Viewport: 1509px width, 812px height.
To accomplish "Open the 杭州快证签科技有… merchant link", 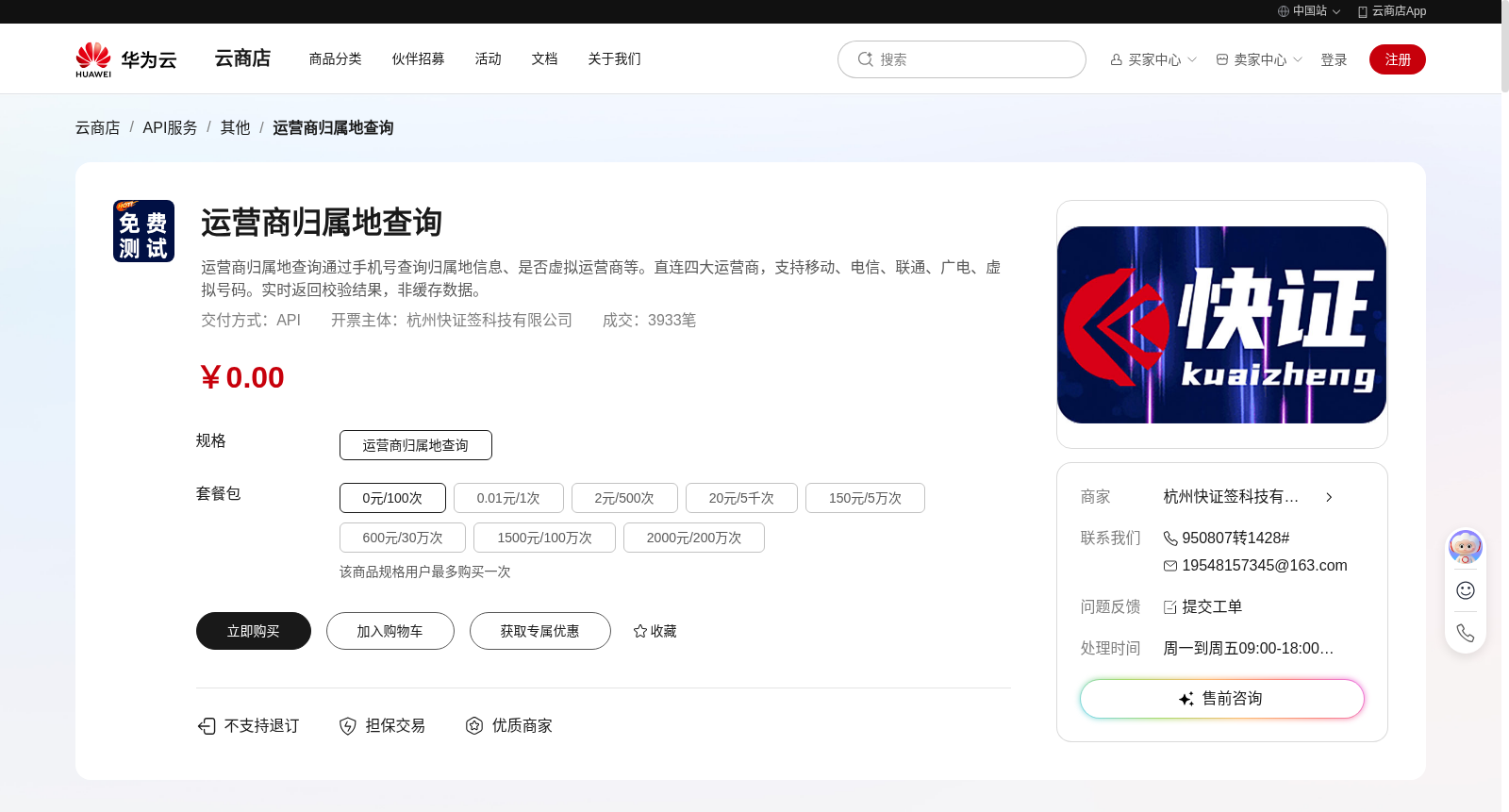I will 1231,497.
